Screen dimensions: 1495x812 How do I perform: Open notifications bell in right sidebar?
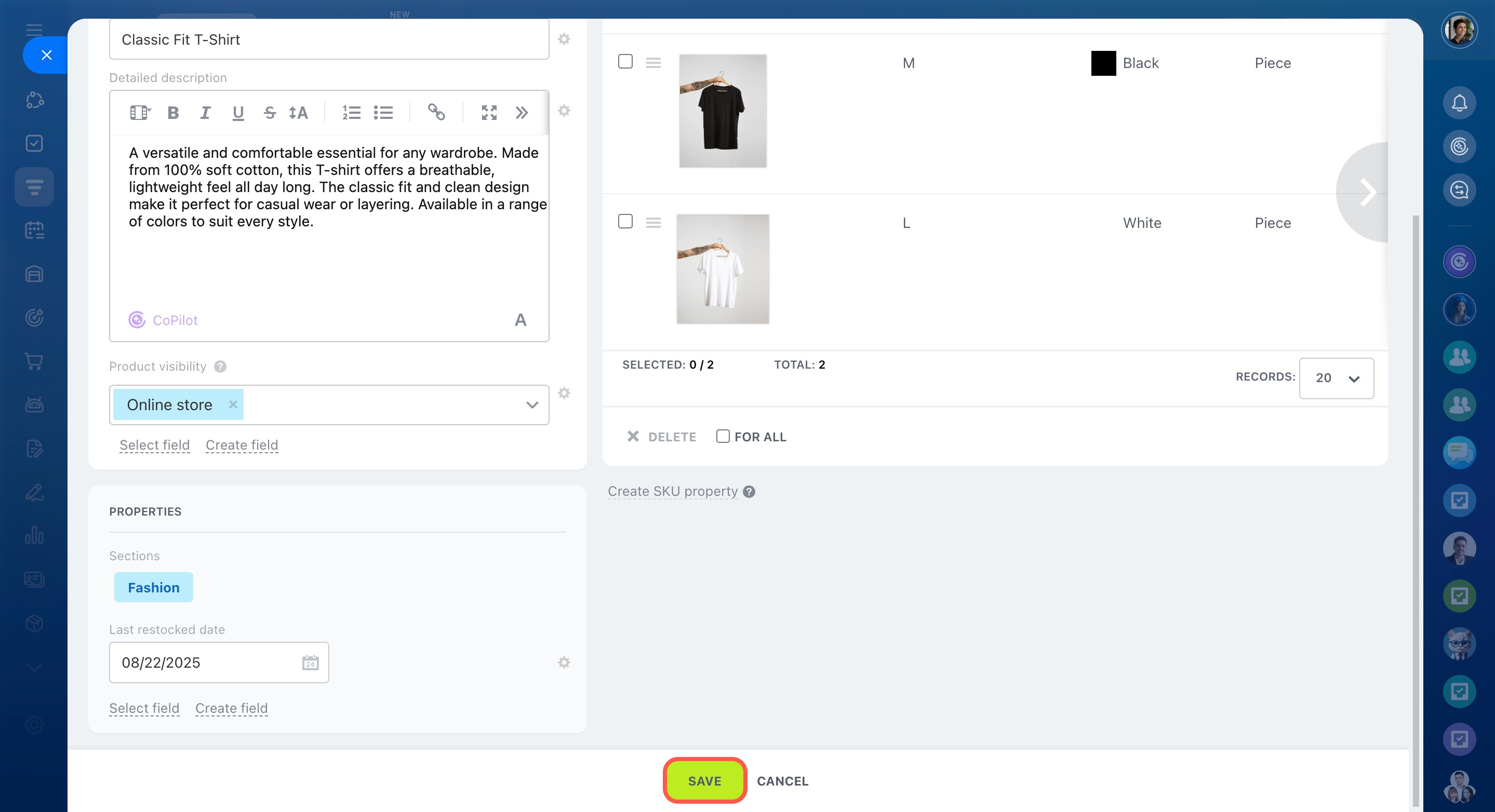point(1459,103)
